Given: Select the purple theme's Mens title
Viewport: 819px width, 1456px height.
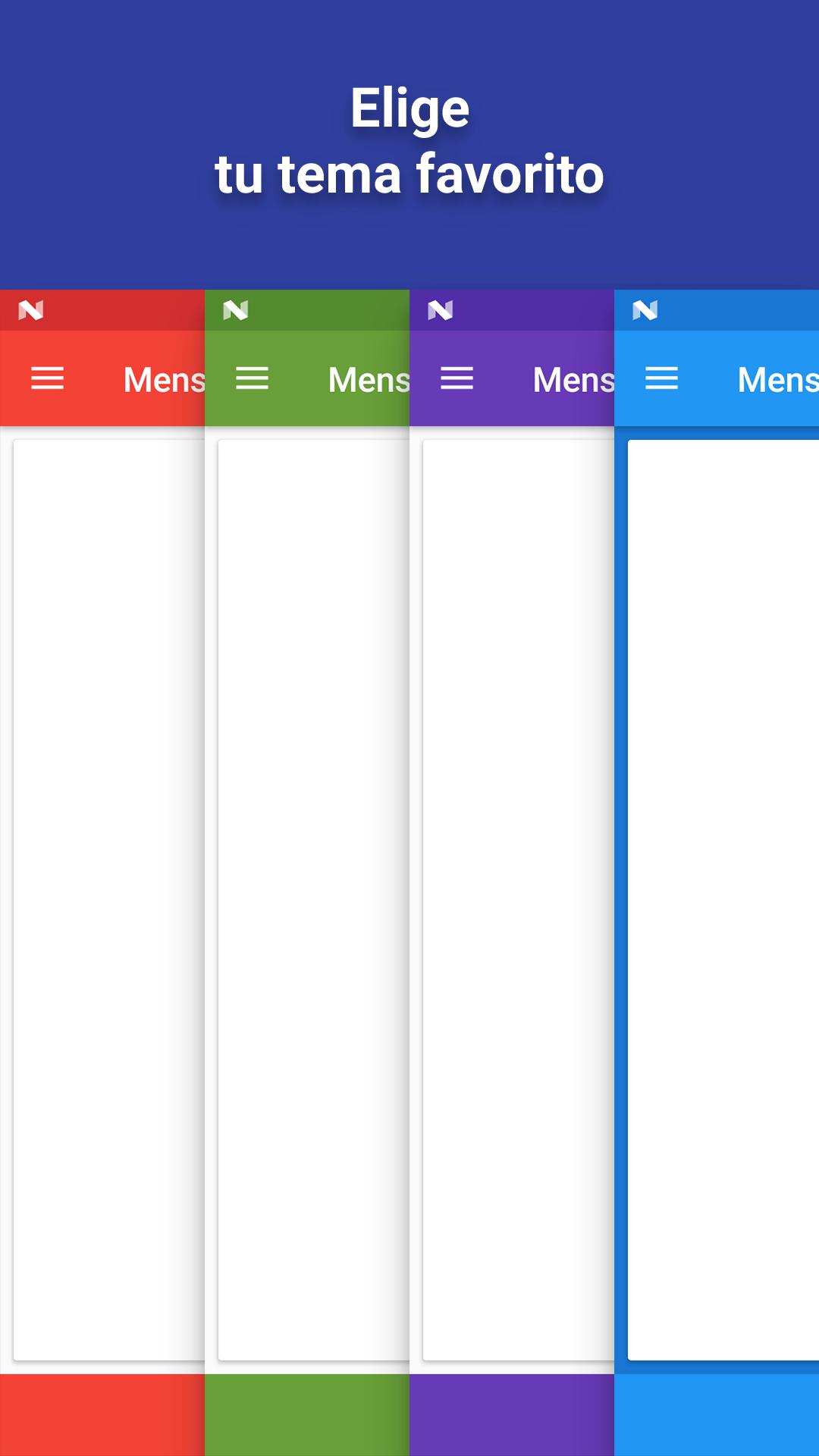Looking at the screenshot, I should (x=573, y=379).
